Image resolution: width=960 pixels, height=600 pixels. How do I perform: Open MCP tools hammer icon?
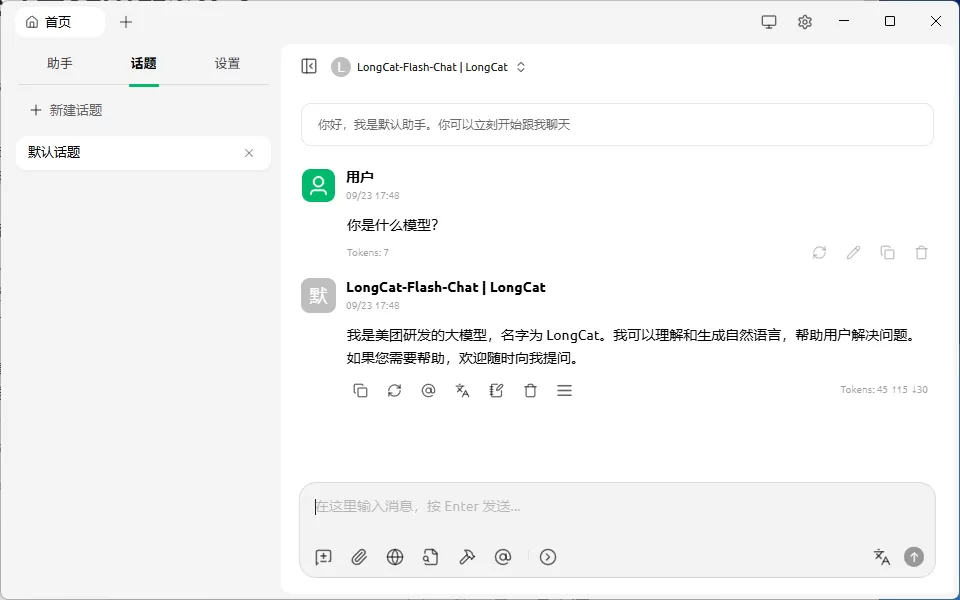[x=467, y=557]
